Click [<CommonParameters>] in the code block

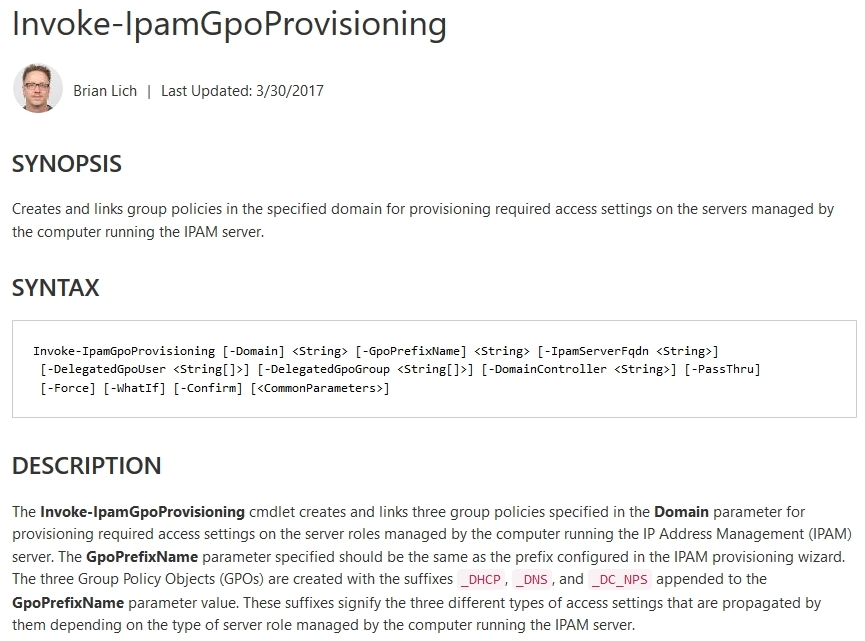click(320, 388)
